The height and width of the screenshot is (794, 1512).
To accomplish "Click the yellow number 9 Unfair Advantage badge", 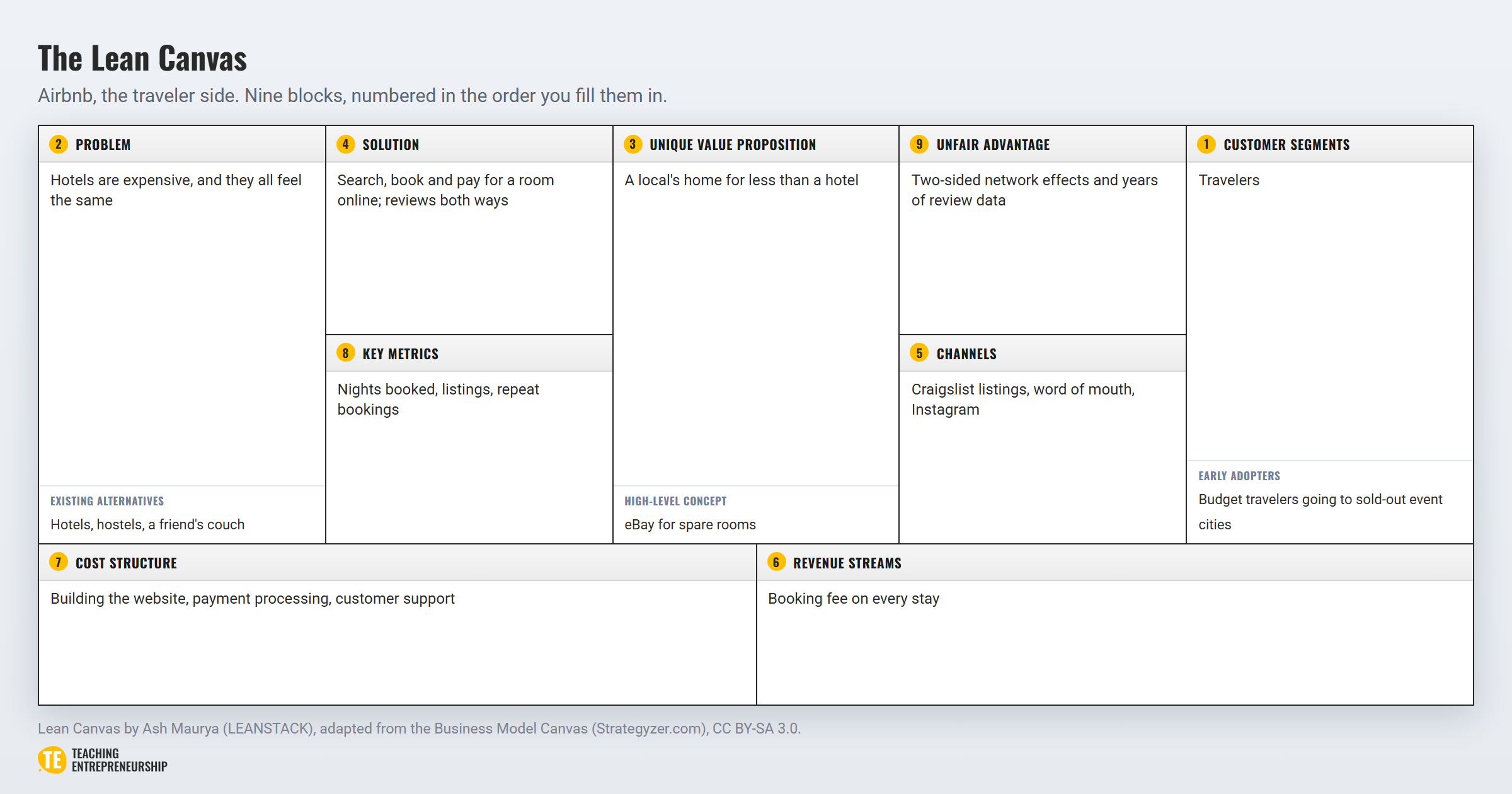I will 919,144.
